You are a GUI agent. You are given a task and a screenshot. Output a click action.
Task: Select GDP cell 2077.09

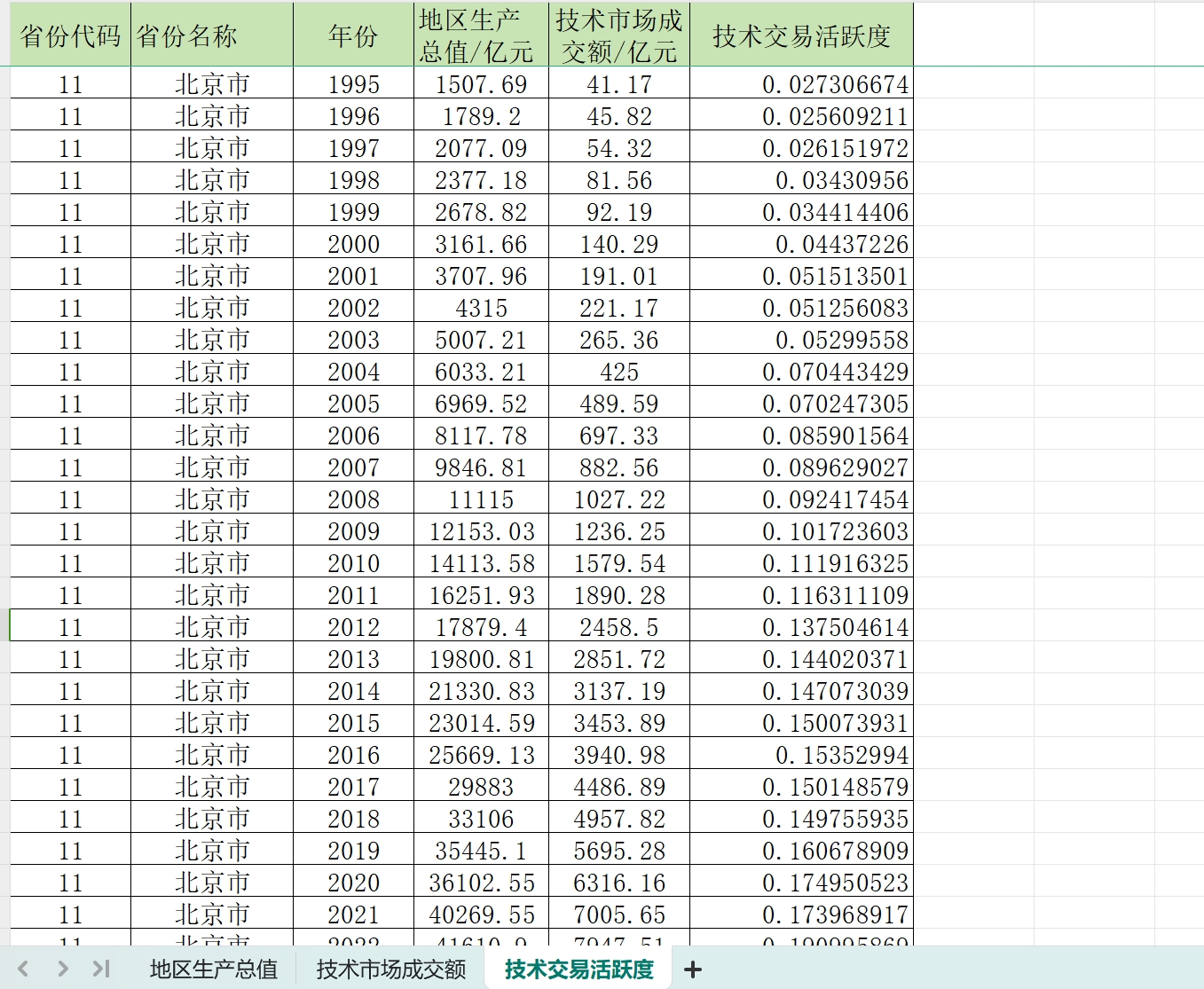(481, 148)
